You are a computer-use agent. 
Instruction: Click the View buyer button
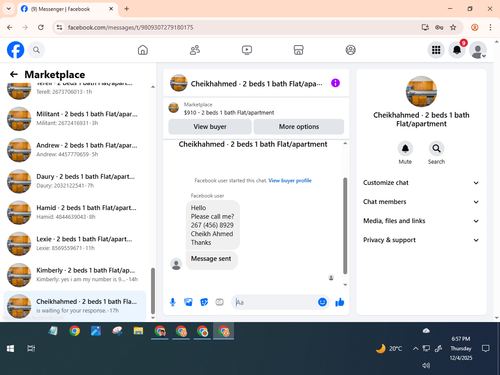click(210, 127)
